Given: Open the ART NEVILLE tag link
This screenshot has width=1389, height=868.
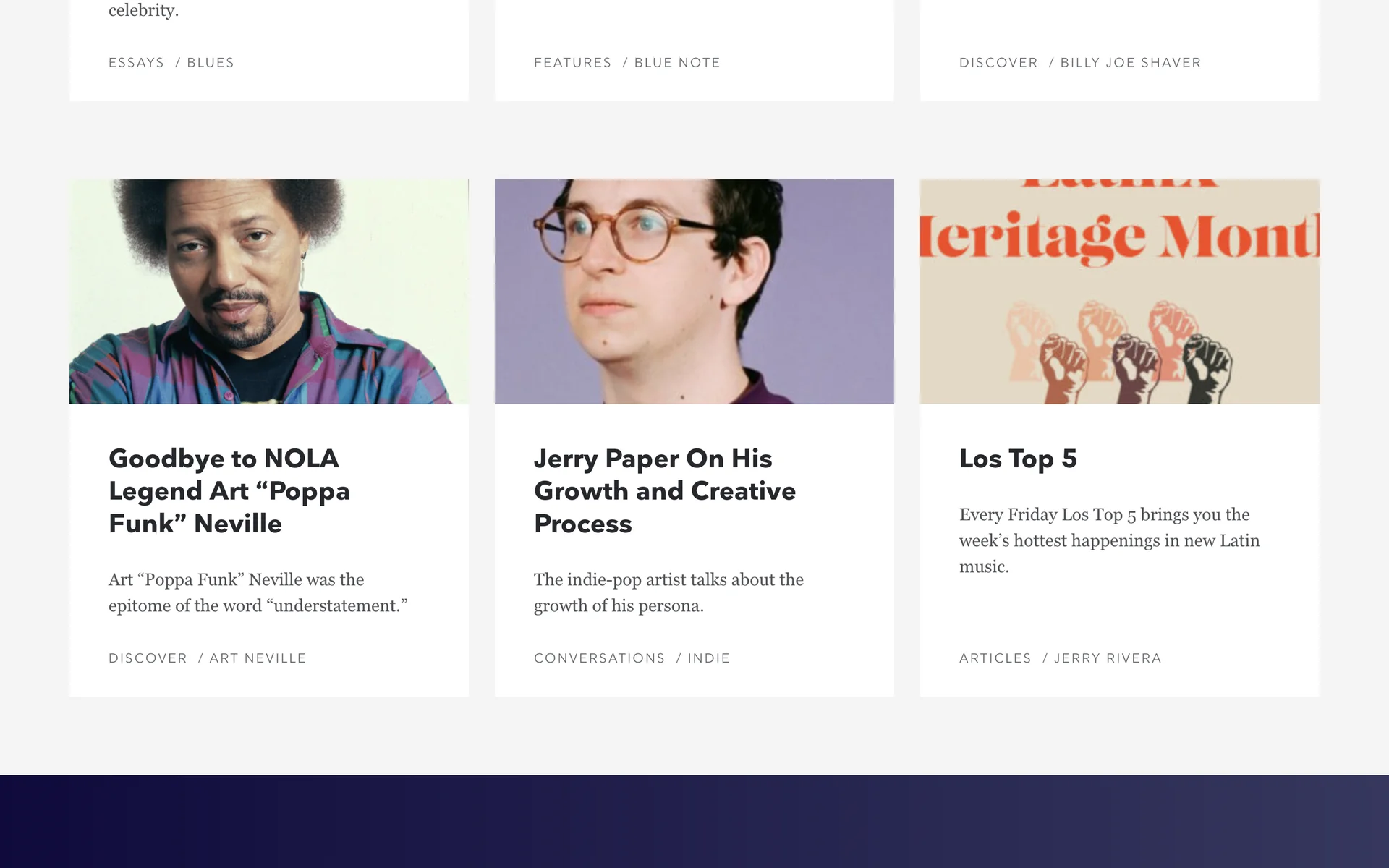Looking at the screenshot, I should coord(258,658).
